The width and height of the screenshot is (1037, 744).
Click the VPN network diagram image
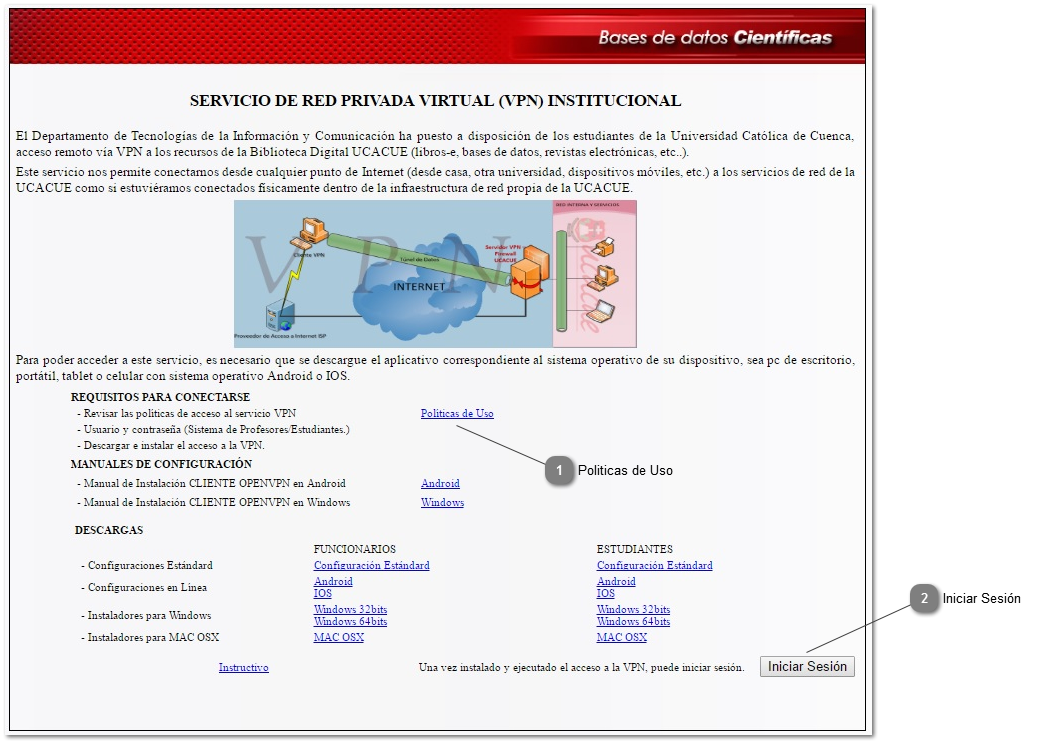point(435,273)
